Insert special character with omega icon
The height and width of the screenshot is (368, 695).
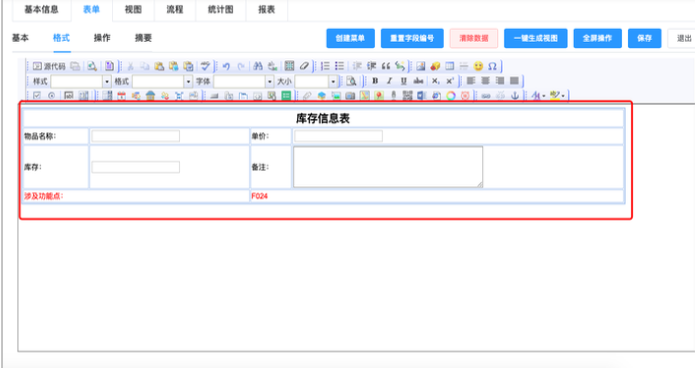pyautogui.click(x=492, y=67)
